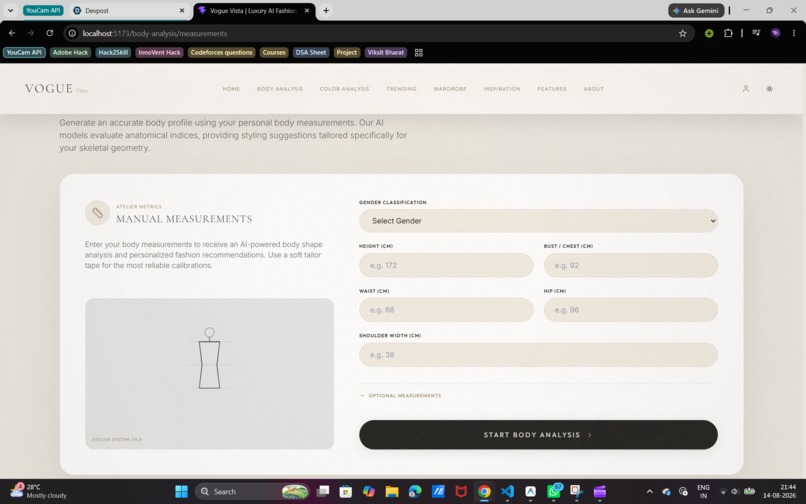Open the Extensions puzzle icon

click(728, 33)
